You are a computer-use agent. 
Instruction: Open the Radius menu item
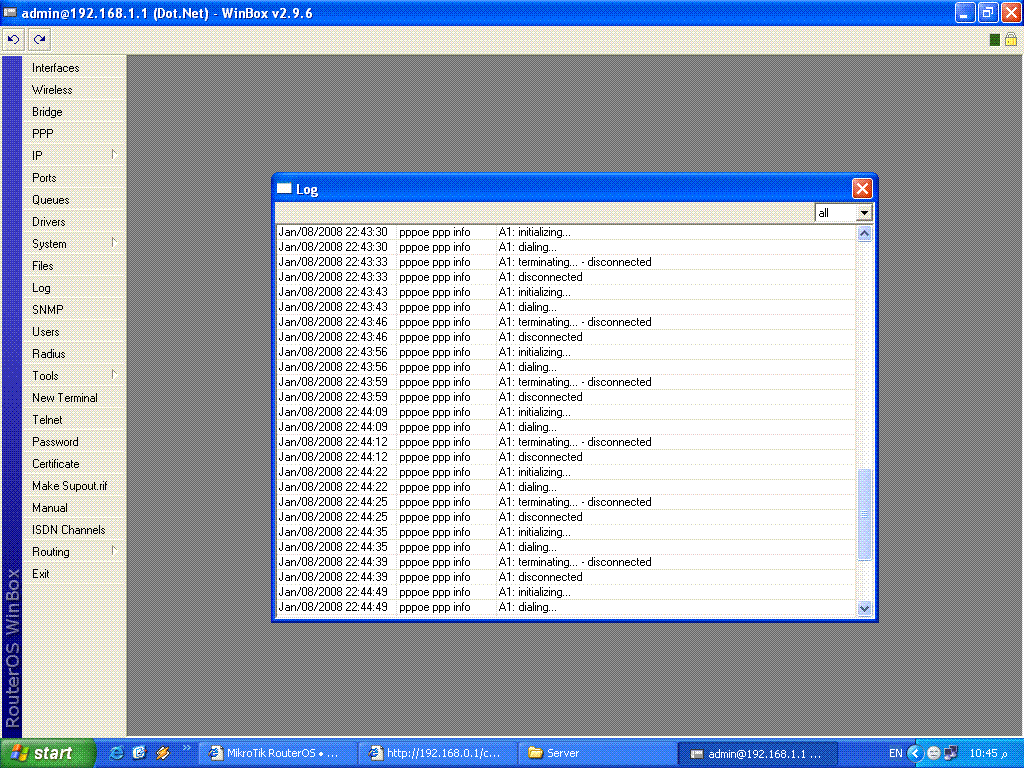tap(74, 354)
